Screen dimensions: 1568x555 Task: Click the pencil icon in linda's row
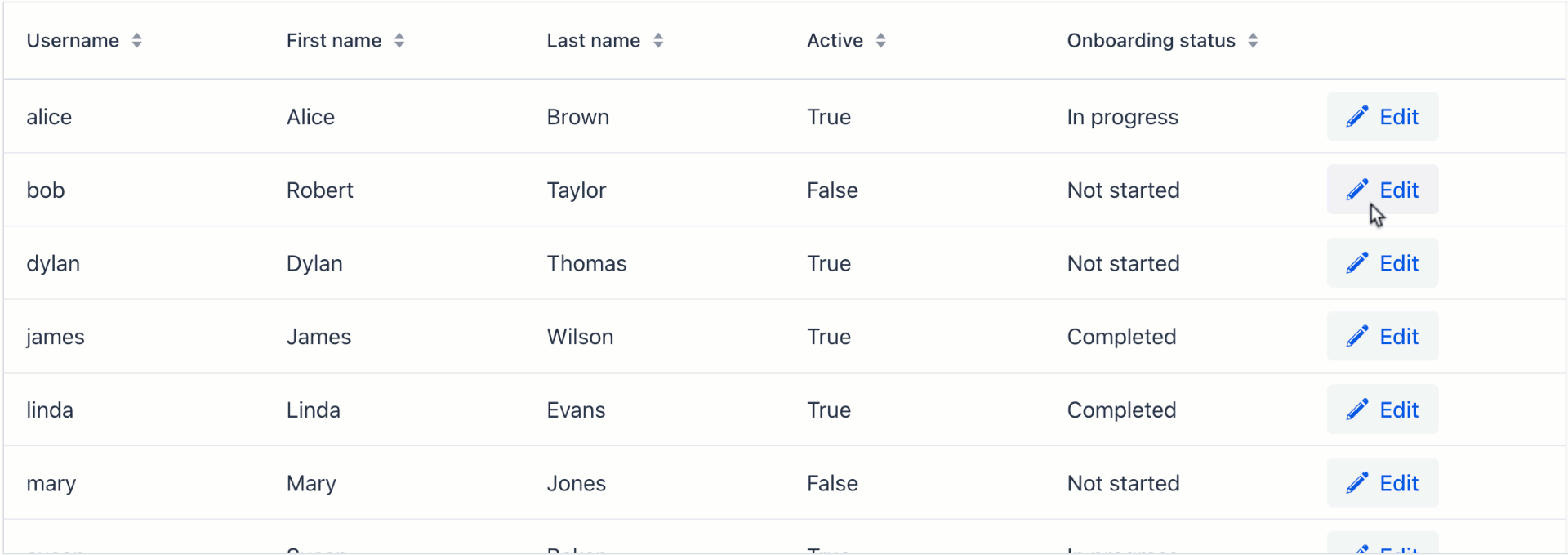[x=1356, y=410]
